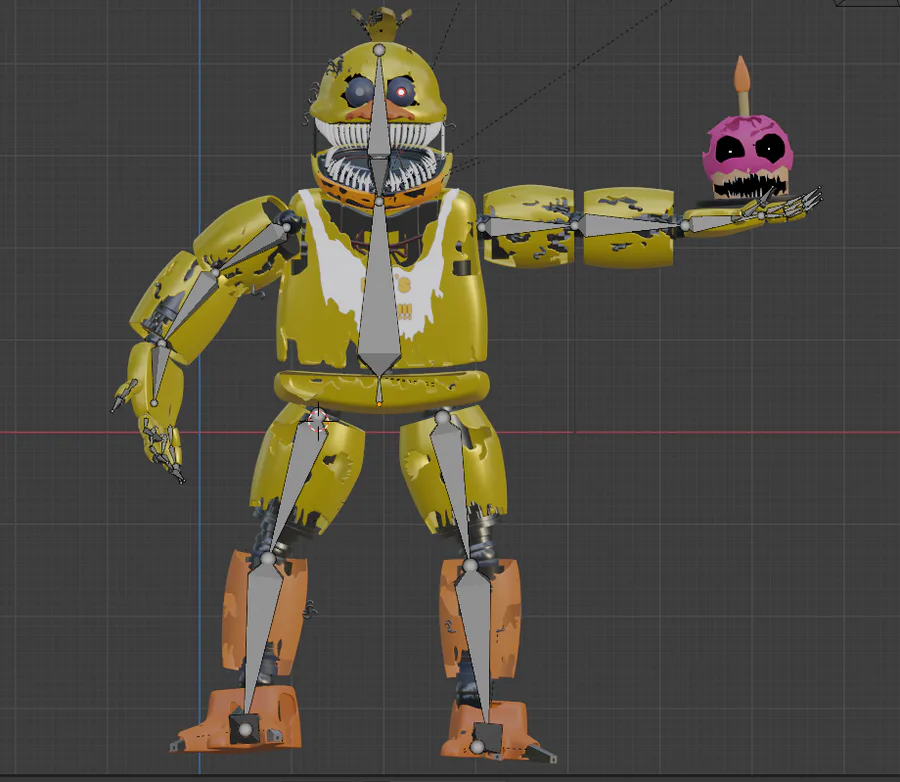The width and height of the screenshot is (900, 782).
Task: Click the 3D cursor at the hip
Action: pyautogui.click(x=317, y=419)
